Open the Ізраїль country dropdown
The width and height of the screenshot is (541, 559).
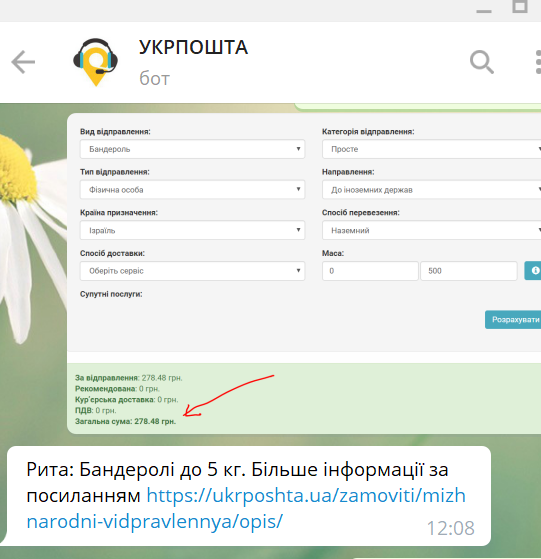click(x=192, y=230)
